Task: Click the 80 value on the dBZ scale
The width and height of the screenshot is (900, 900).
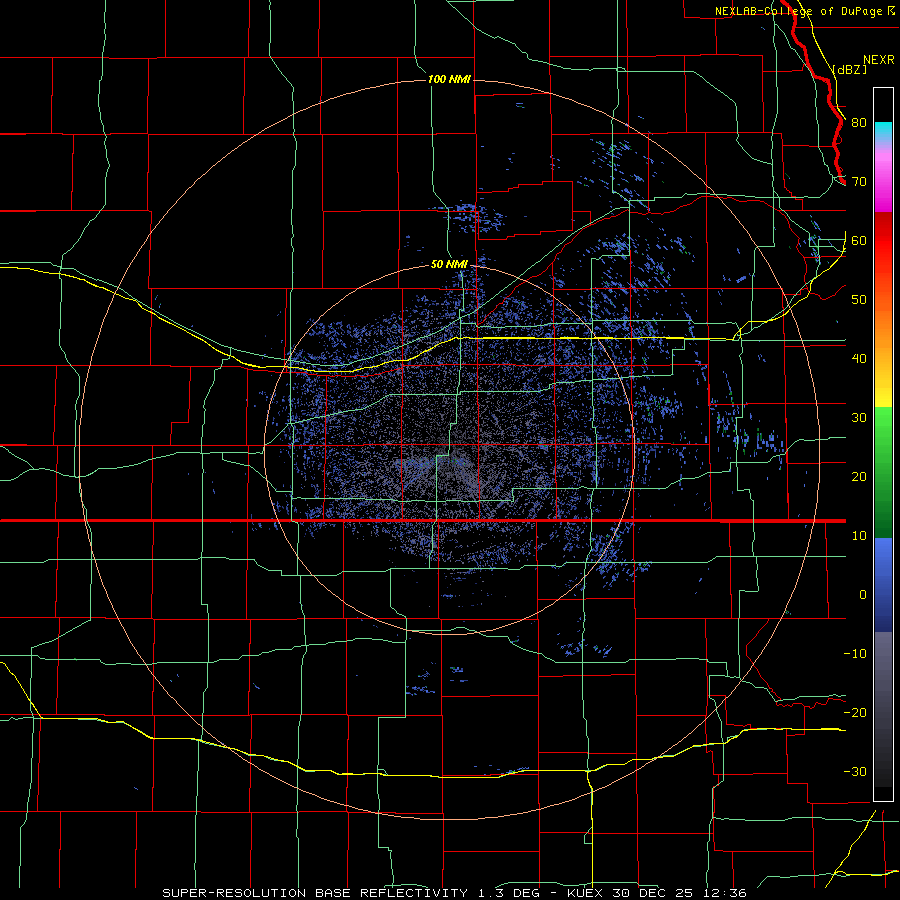Action: [x=859, y=122]
